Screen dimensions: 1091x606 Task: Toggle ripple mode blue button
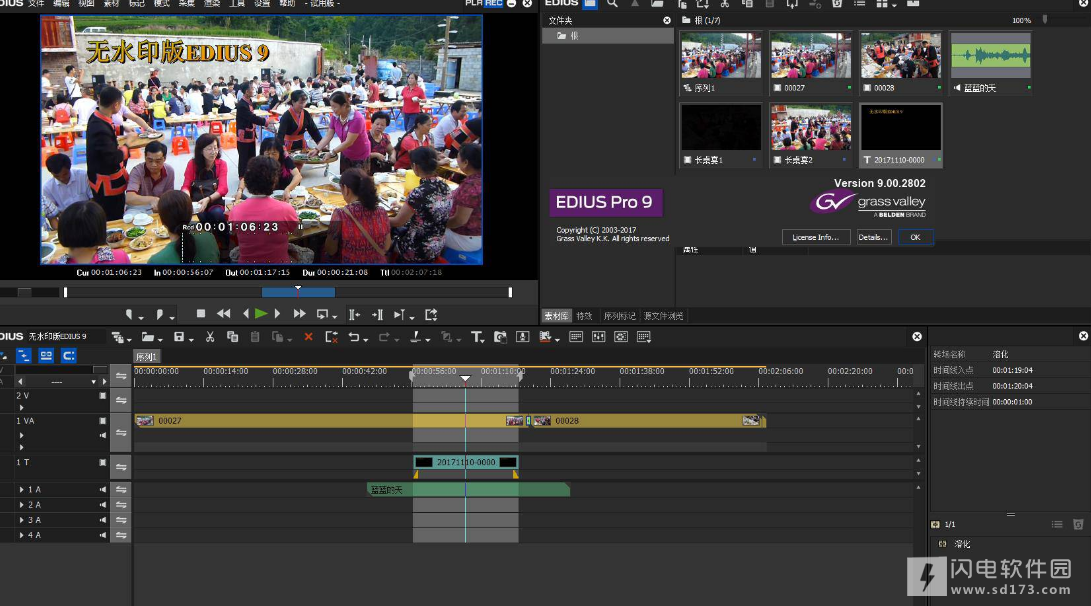24,356
